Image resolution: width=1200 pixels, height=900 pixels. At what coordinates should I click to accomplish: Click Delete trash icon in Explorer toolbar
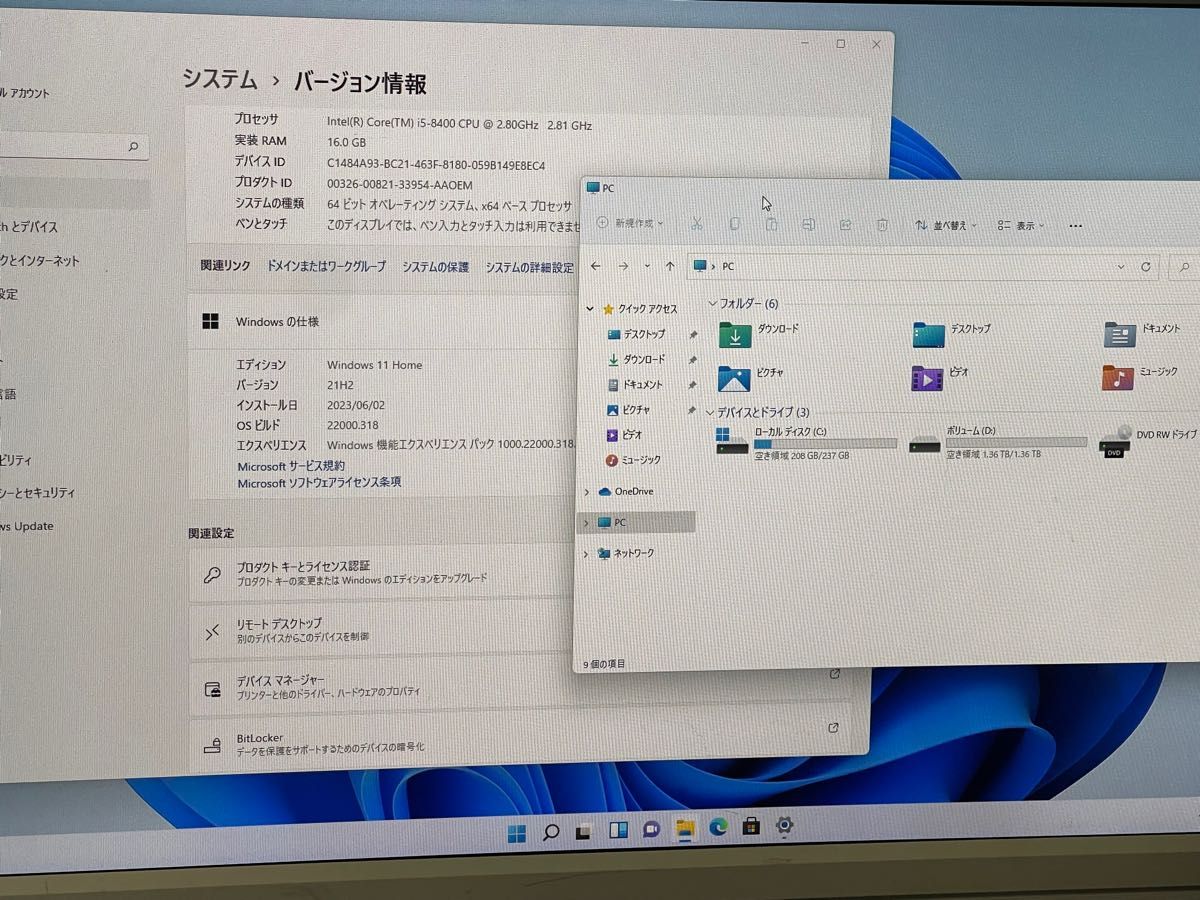coord(882,226)
